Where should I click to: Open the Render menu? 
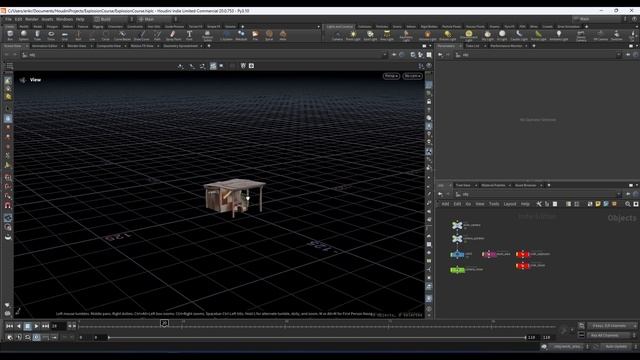click(x=32, y=19)
